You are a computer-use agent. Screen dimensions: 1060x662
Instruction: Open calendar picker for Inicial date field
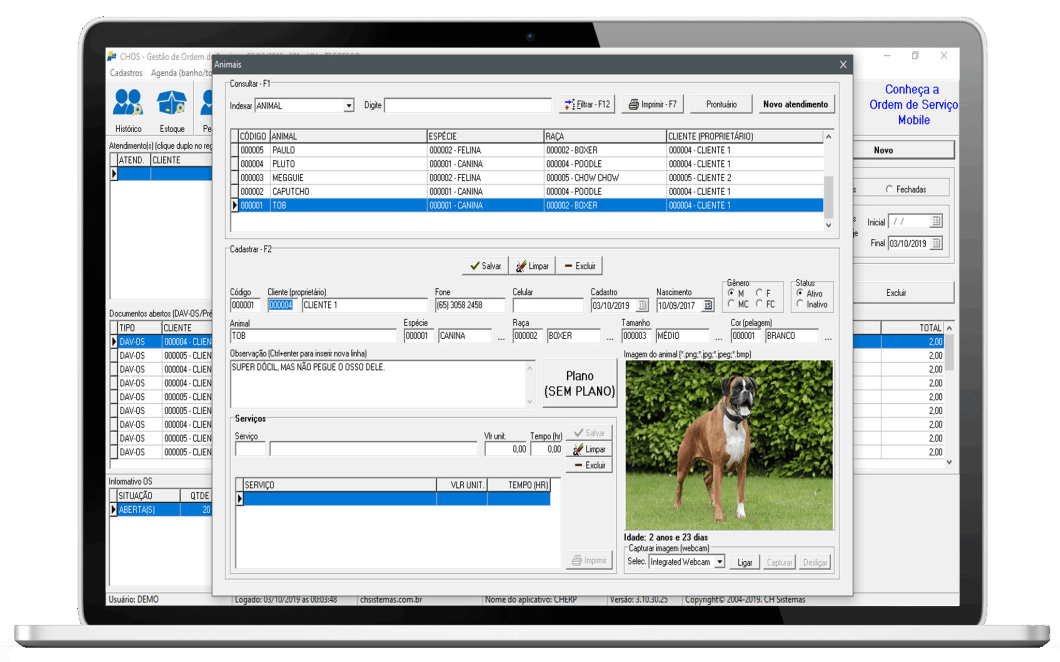pos(936,221)
